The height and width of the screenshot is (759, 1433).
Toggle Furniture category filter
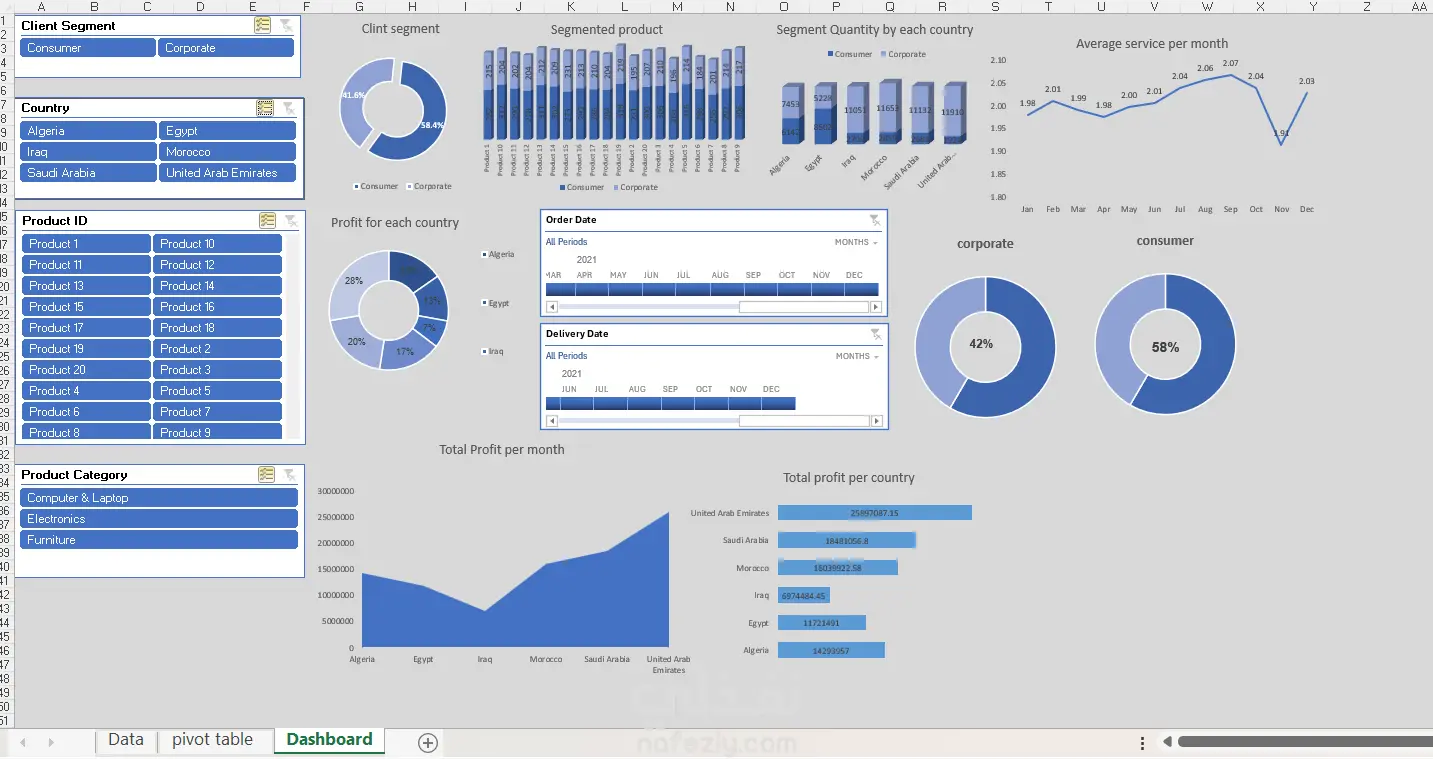pyautogui.click(x=159, y=540)
